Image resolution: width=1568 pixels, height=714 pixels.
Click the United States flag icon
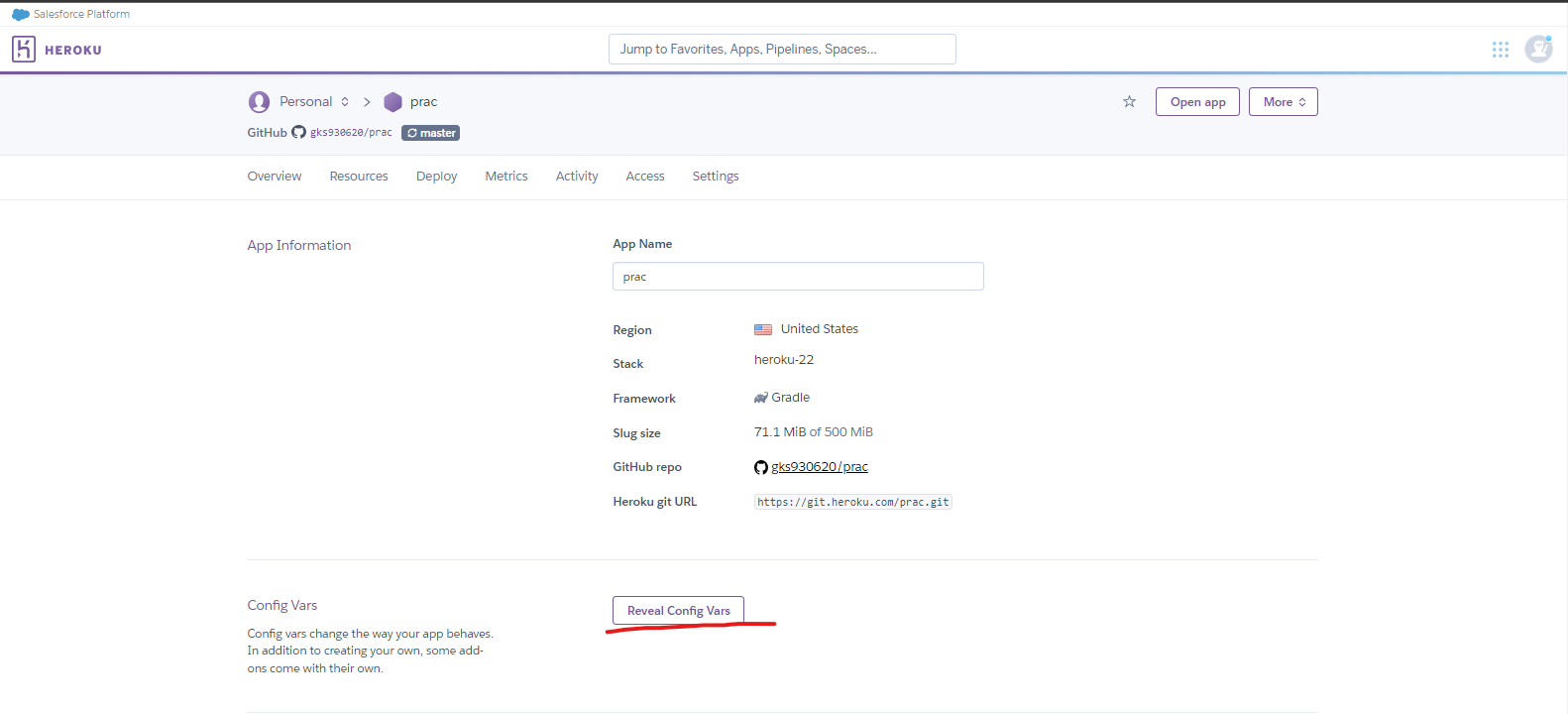coord(763,329)
